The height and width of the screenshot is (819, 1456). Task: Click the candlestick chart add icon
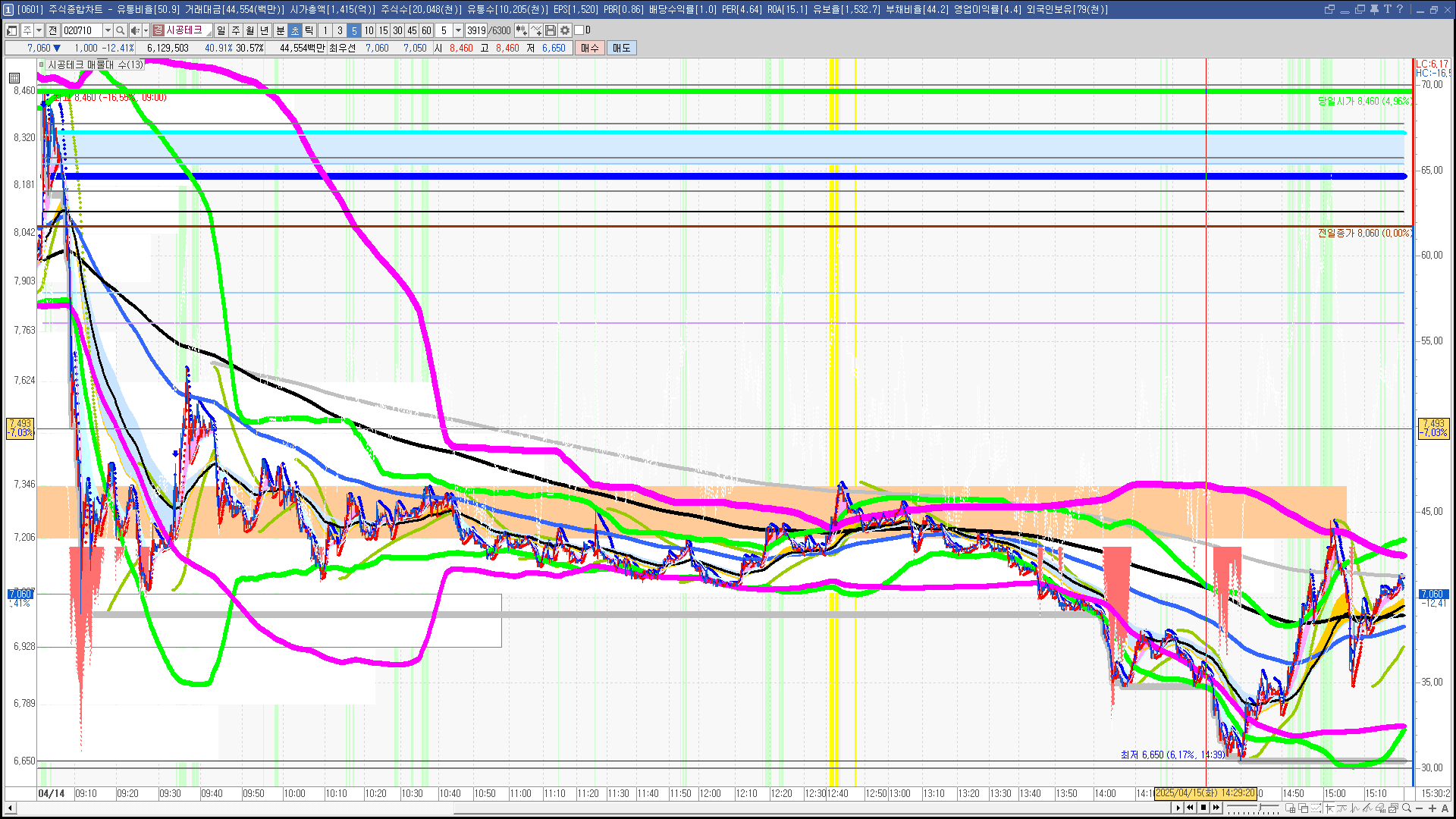click(x=521, y=30)
